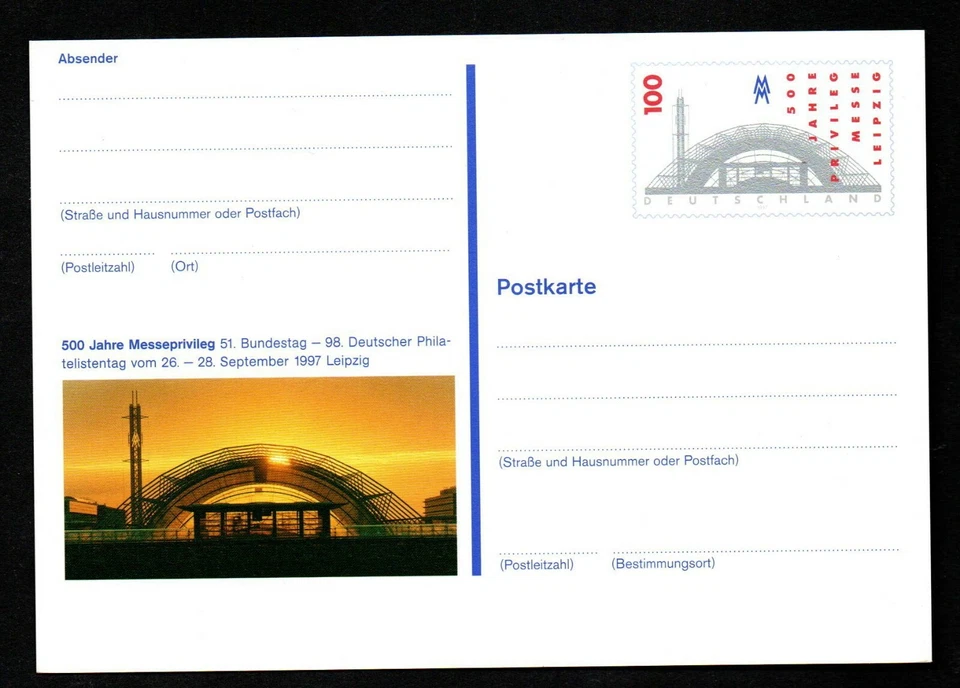
Task: Click the bold "500 Jahre Messeprivileg" caption
Action: coord(138,345)
